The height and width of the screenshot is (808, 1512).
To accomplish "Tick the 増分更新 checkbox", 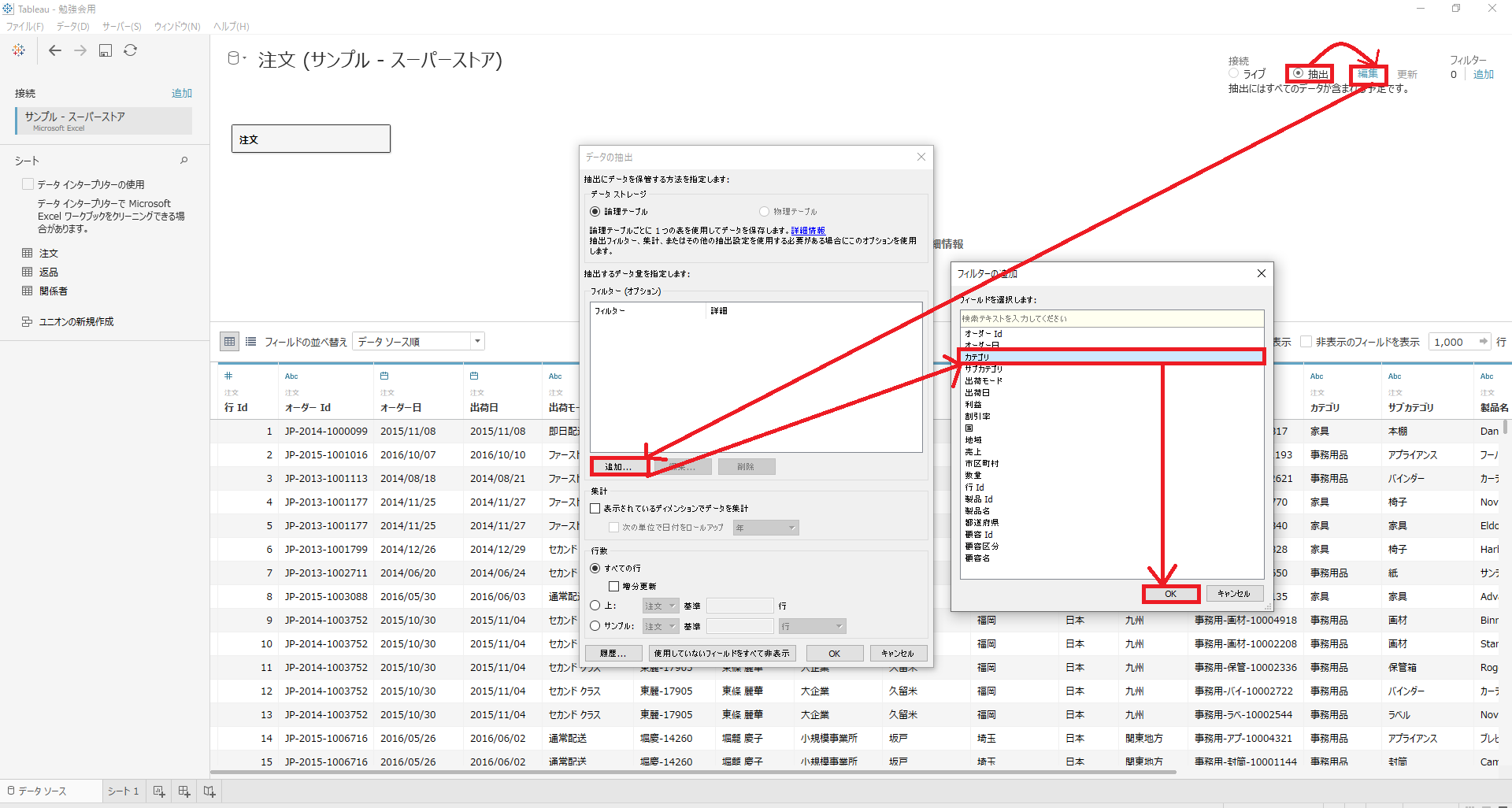I will (x=614, y=587).
